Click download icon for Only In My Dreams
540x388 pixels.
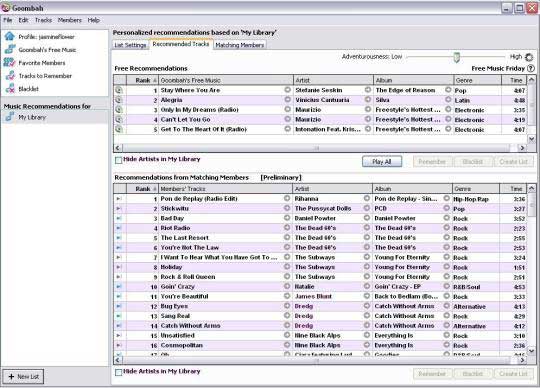click(x=118, y=109)
